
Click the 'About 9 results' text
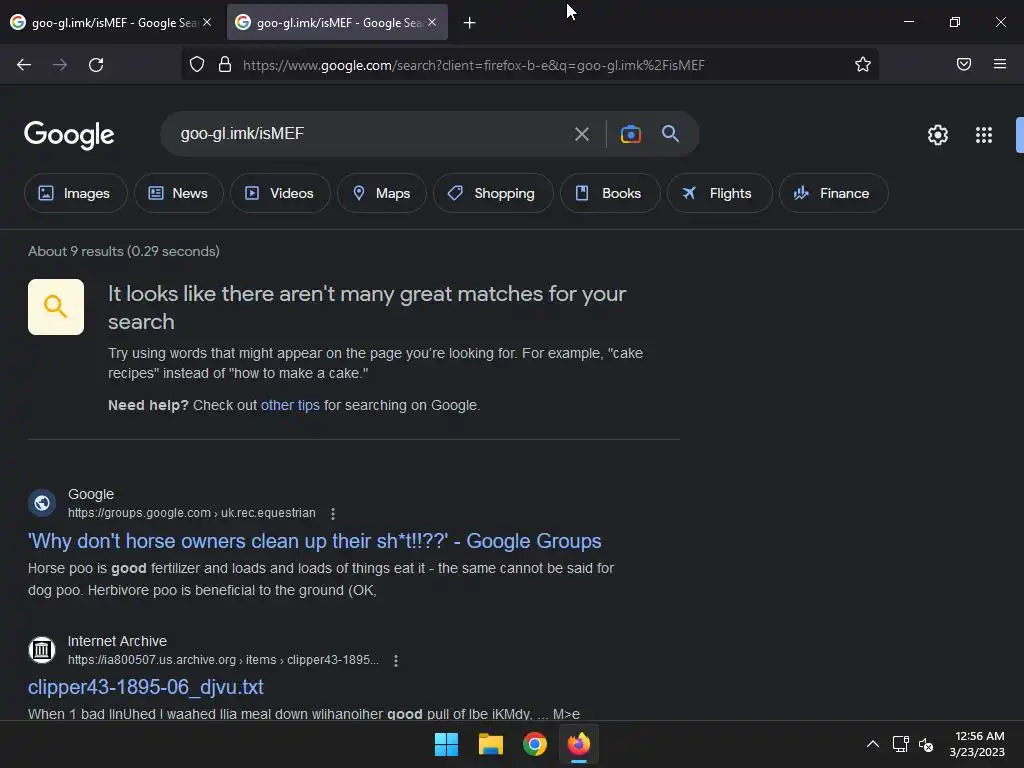tap(123, 251)
